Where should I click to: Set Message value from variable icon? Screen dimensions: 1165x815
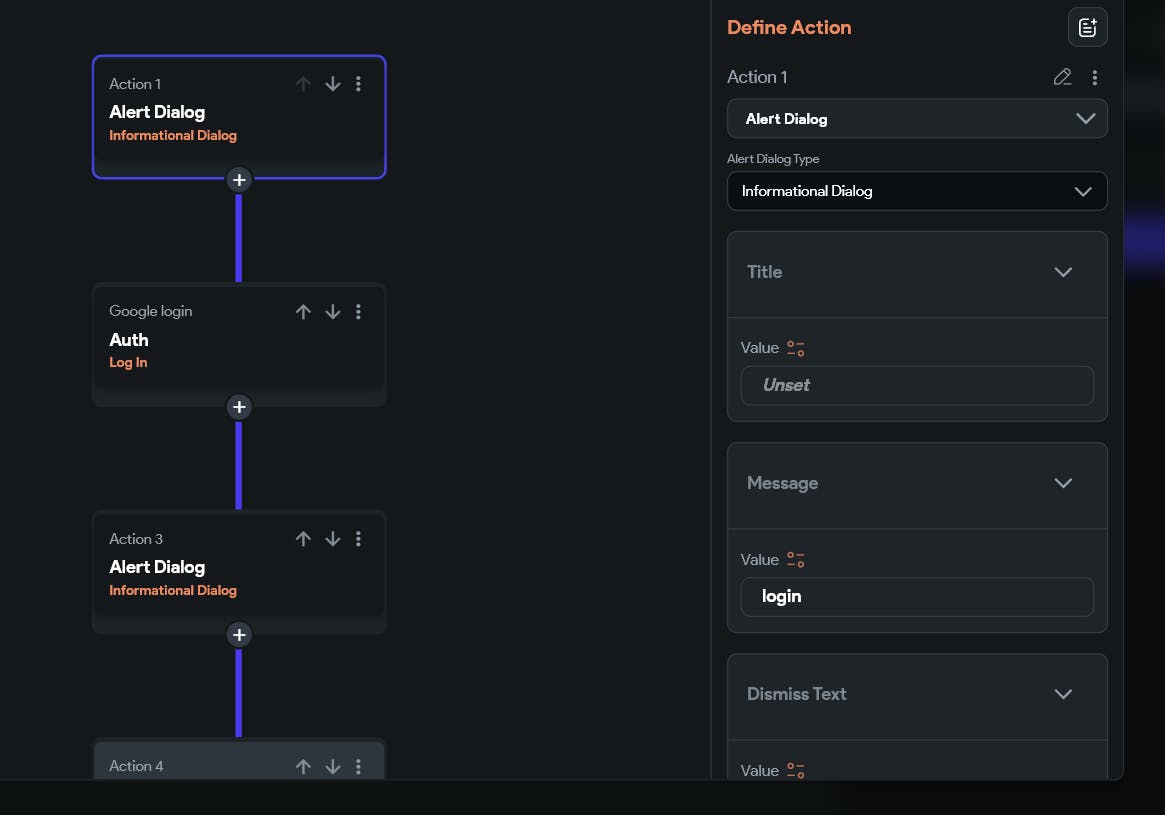coord(795,560)
